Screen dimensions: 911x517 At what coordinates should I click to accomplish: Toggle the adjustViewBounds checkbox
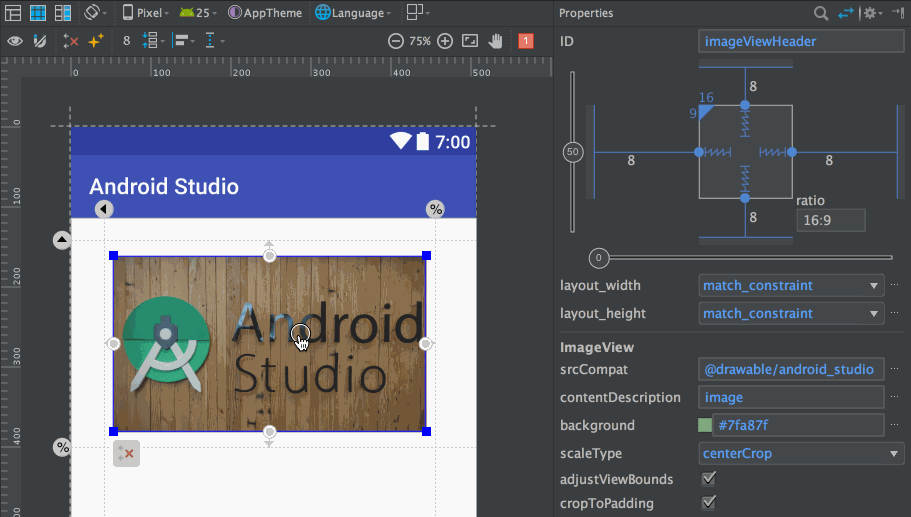(x=708, y=479)
